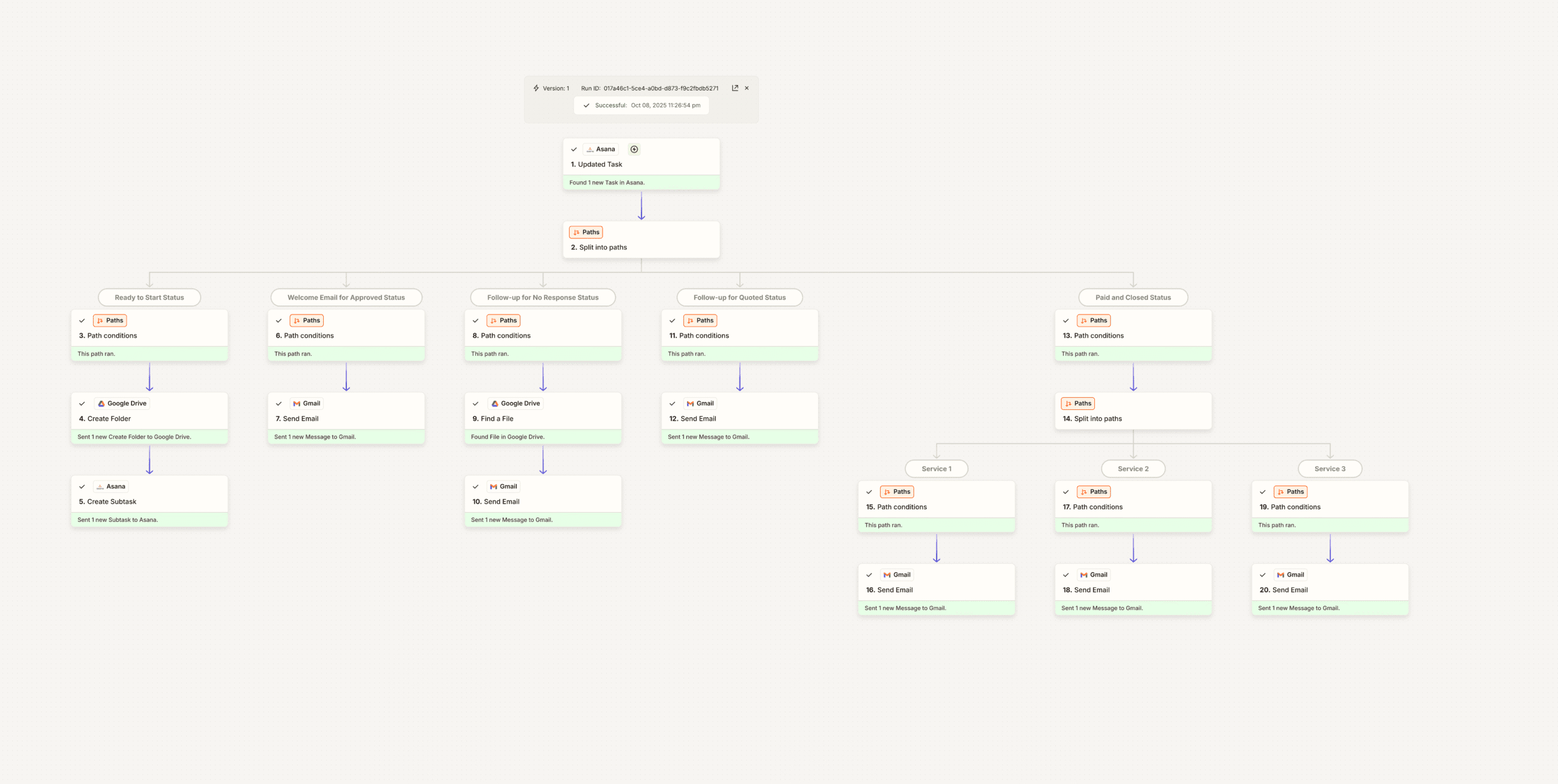Toggle the checkmark on step 16 Send Email
Screen dimensions: 1558x784
coord(870,574)
